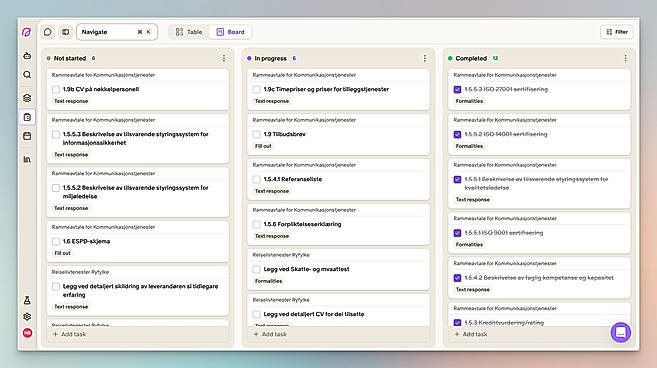This screenshot has width=657, height=368.
Task: Open the AI assistant robot icon in sidebar
Action: [x=27, y=56]
